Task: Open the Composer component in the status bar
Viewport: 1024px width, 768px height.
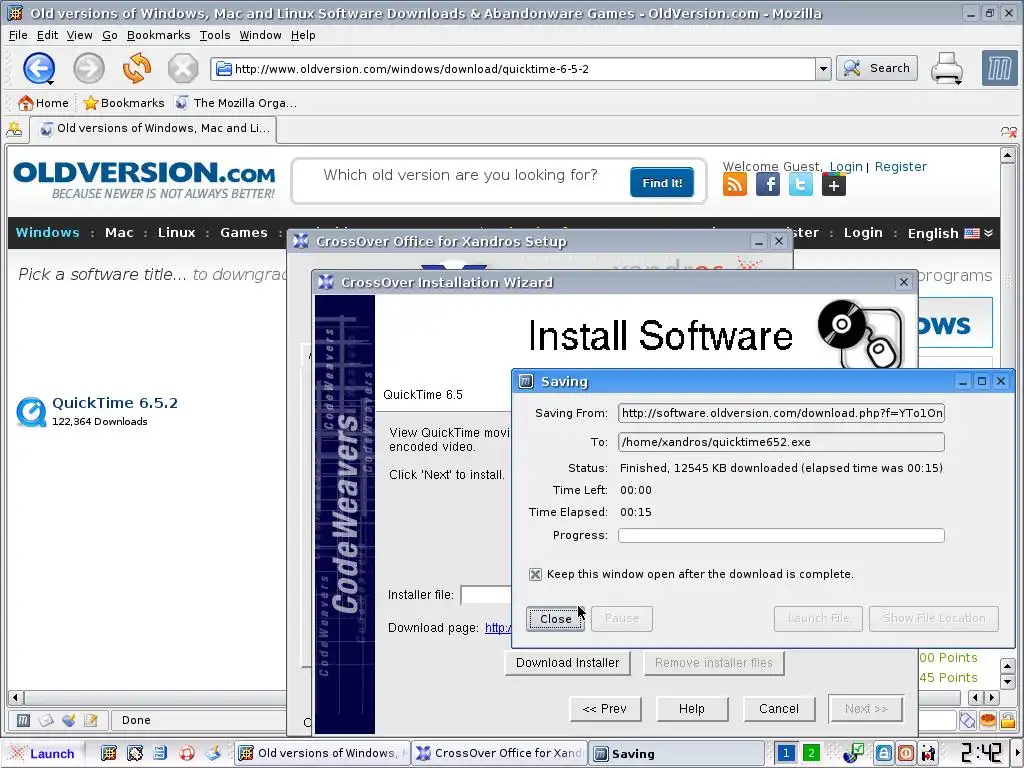Action: [68, 720]
